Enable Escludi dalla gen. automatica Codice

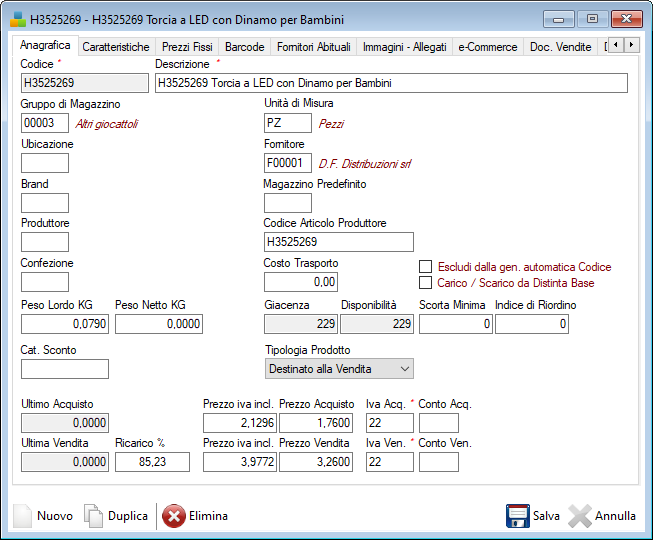(426, 267)
